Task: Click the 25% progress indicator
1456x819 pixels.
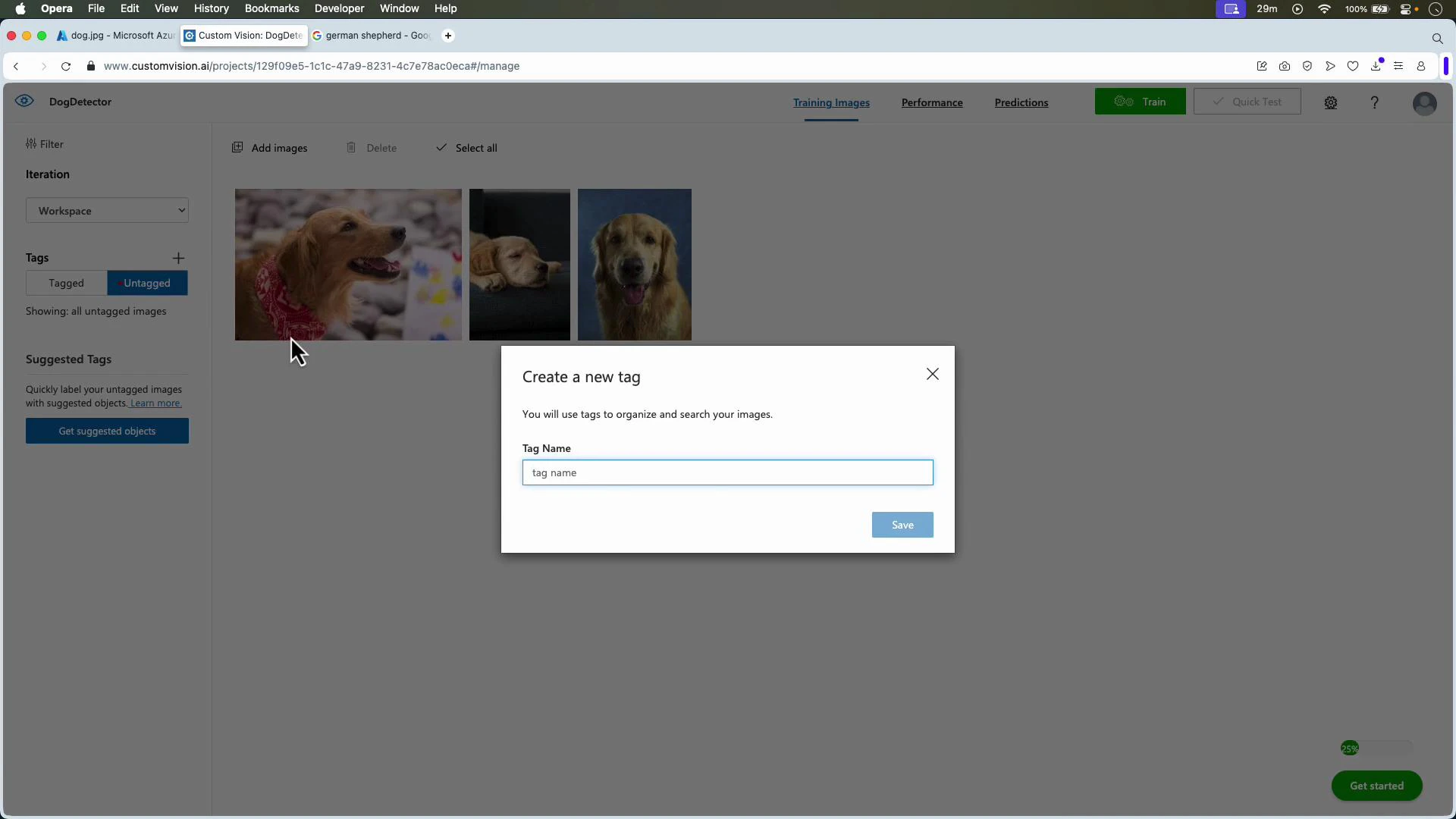Action: coord(1350,748)
